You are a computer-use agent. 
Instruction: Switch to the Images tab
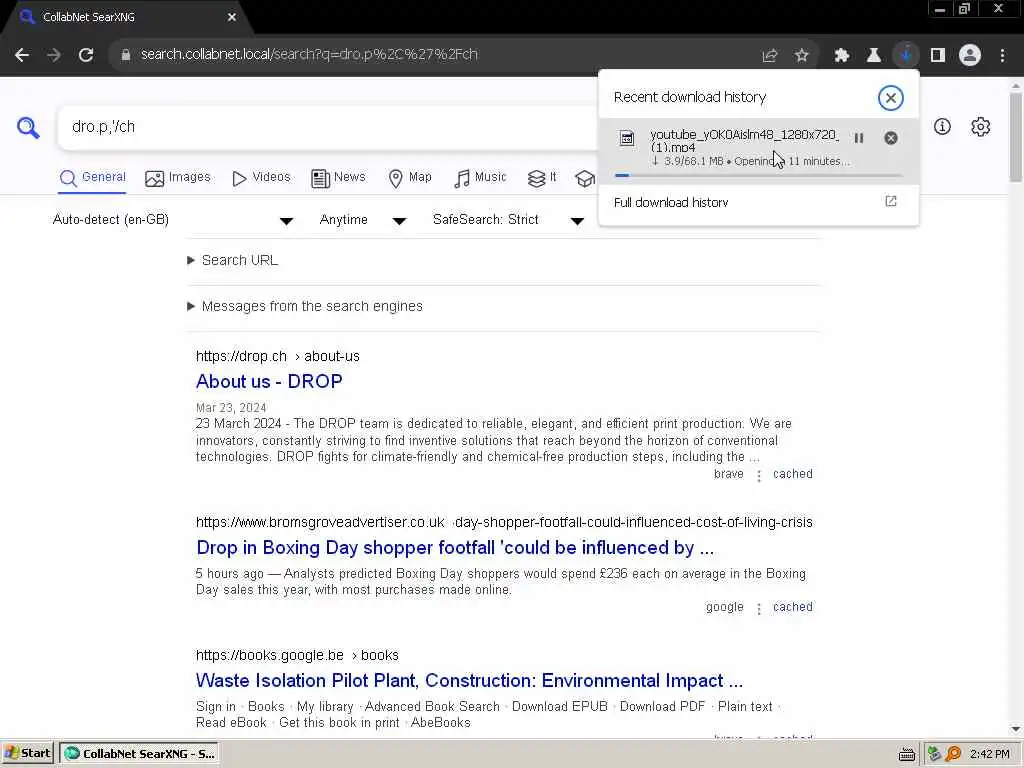click(178, 178)
